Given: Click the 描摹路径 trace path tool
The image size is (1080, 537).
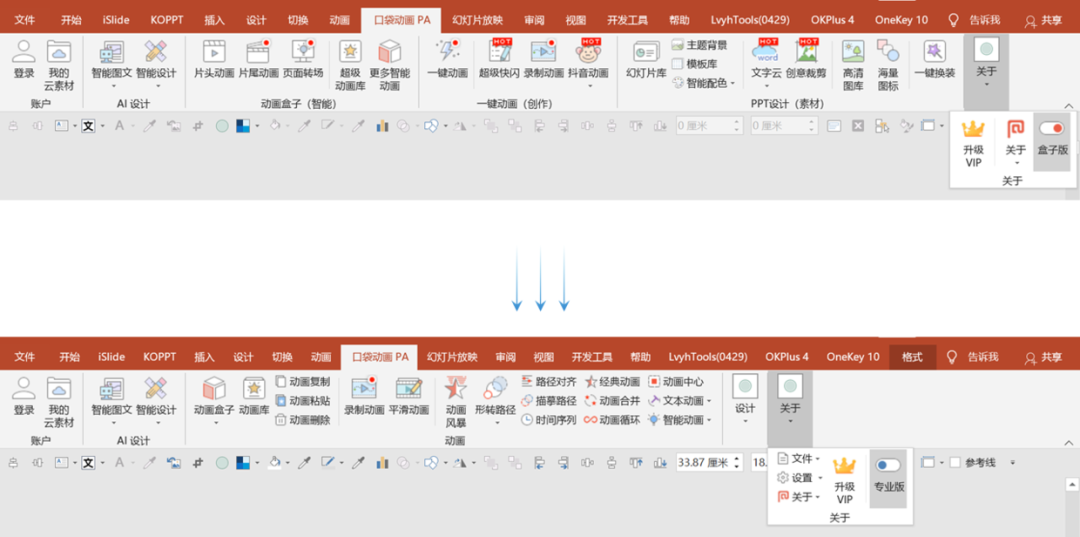Looking at the screenshot, I should (548, 401).
